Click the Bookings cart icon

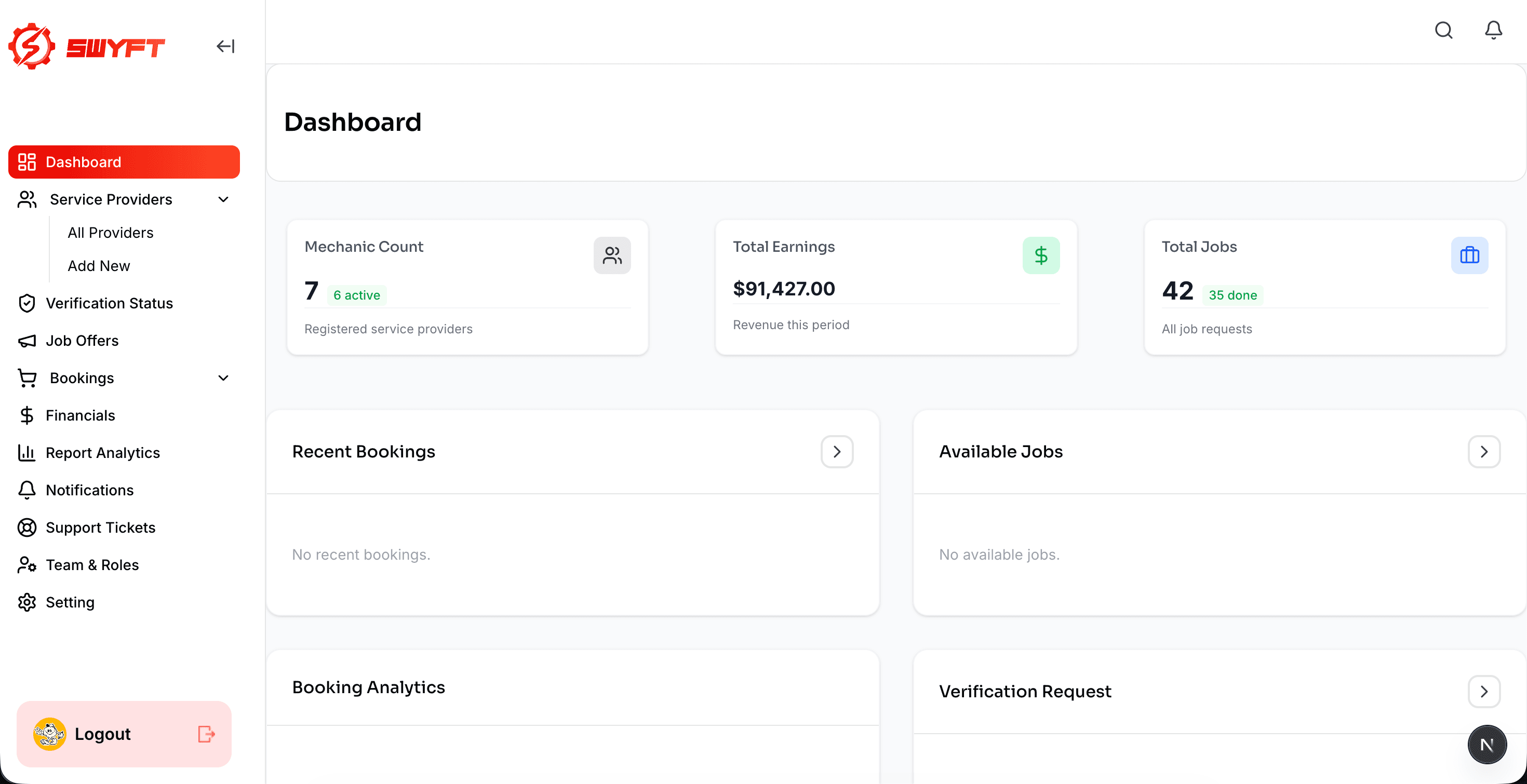(x=26, y=377)
